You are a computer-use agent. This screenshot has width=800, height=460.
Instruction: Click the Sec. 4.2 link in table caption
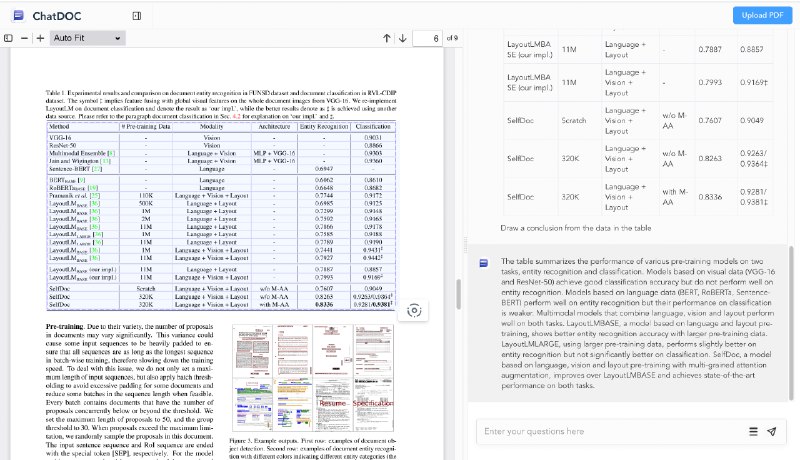237,116
